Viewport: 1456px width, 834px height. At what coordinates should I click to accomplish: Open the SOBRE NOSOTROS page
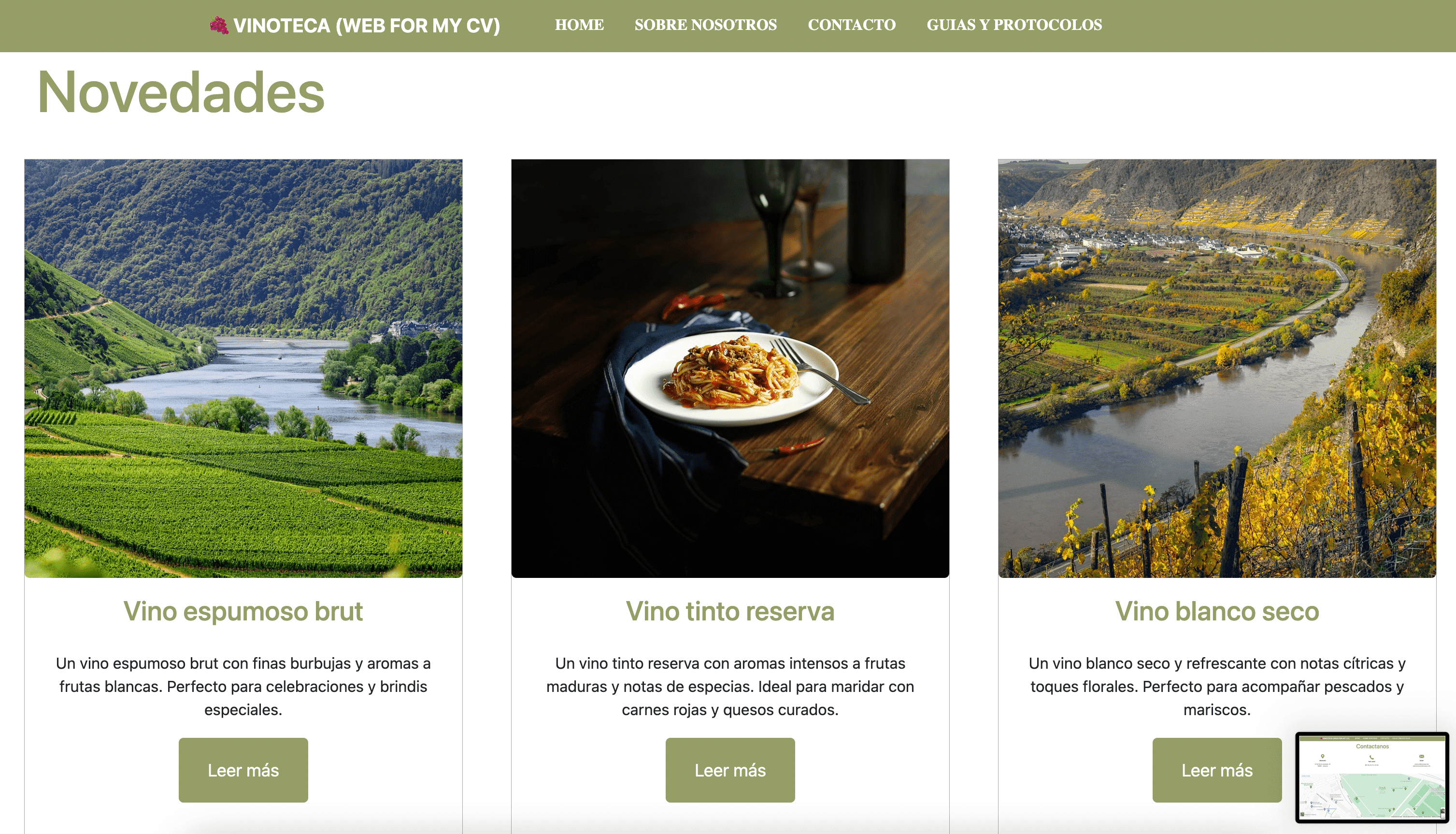click(705, 25)
